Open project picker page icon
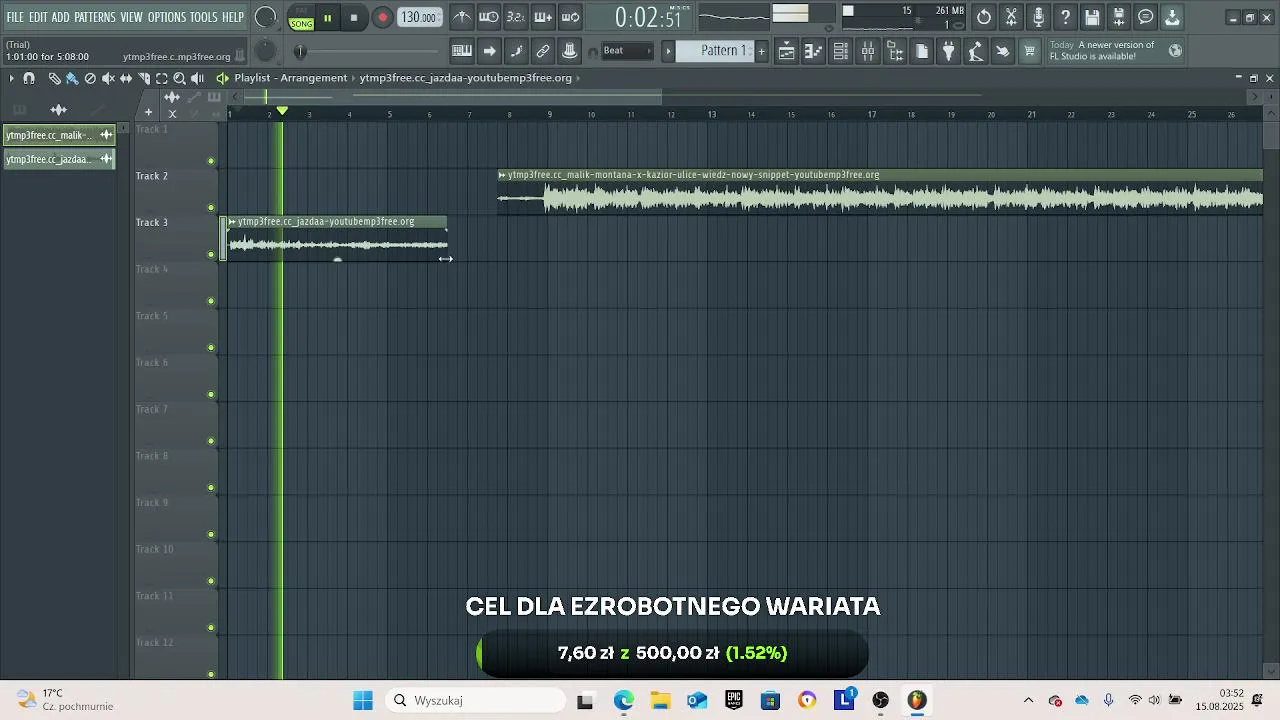Screen dimensions: 1280x720 pyautogui.click(x=922, y=52)
